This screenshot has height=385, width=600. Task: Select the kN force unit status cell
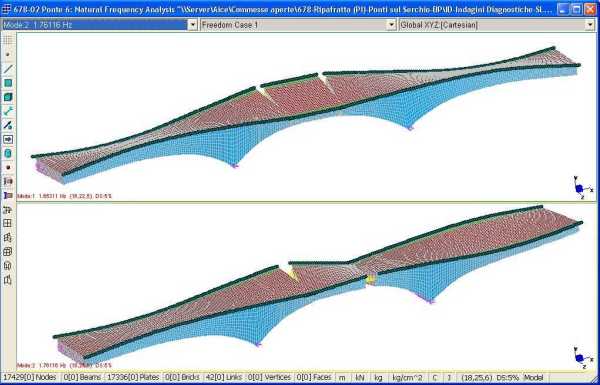(360, 377)
